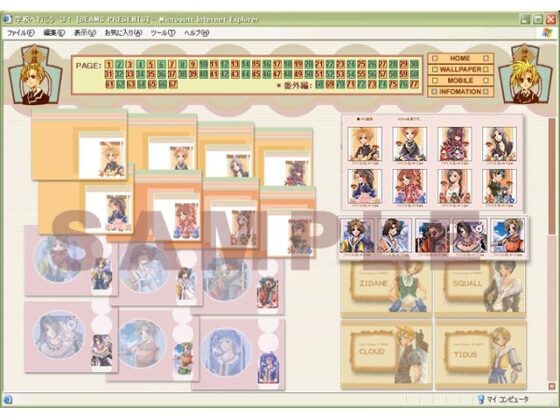Viewport: 560px width, 420px height.
Task: Click the Windows flag logo in menu bar
Action: [547, 32]
